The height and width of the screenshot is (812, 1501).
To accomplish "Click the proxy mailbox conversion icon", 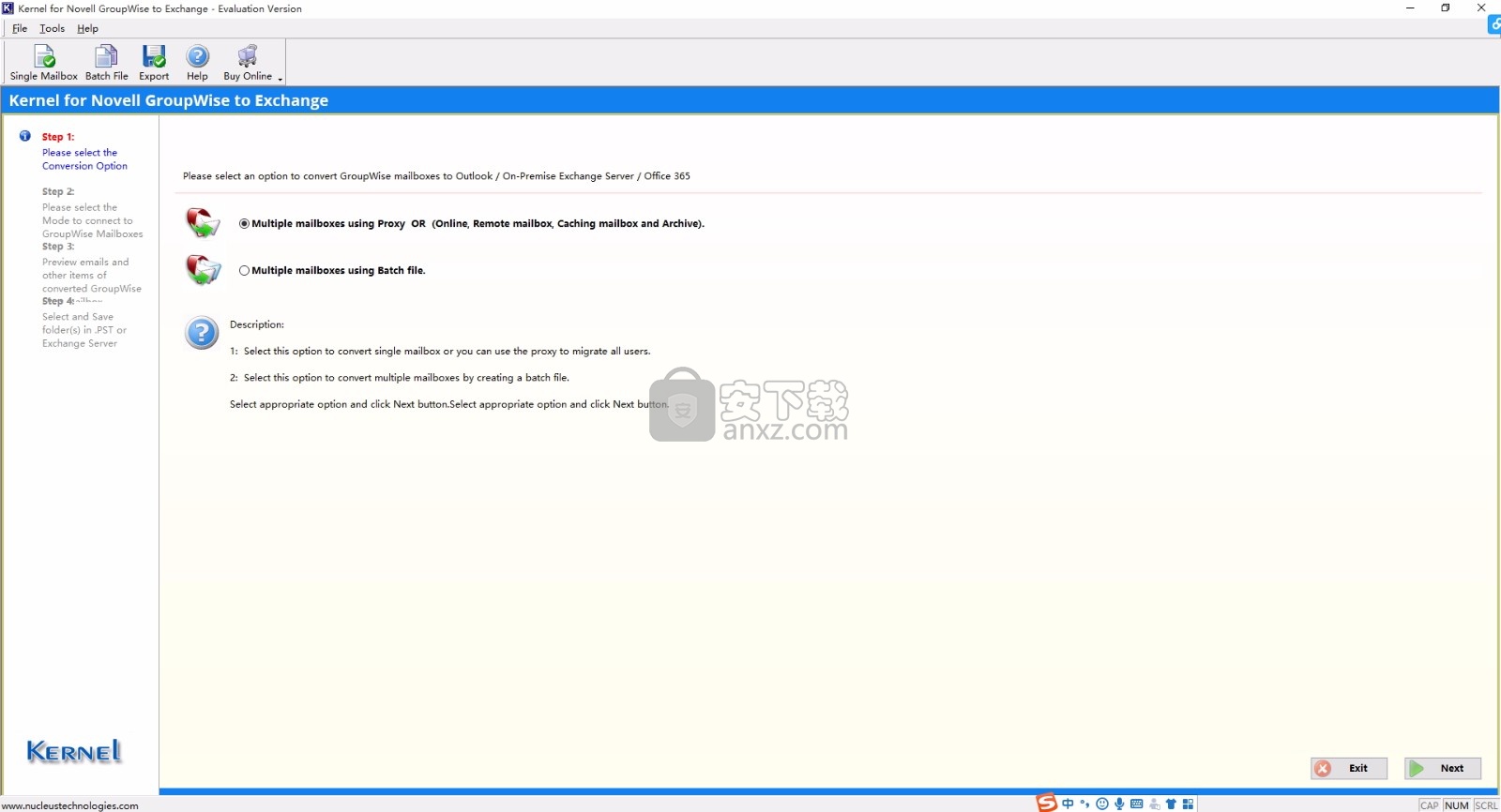I will tap(203, 223).
